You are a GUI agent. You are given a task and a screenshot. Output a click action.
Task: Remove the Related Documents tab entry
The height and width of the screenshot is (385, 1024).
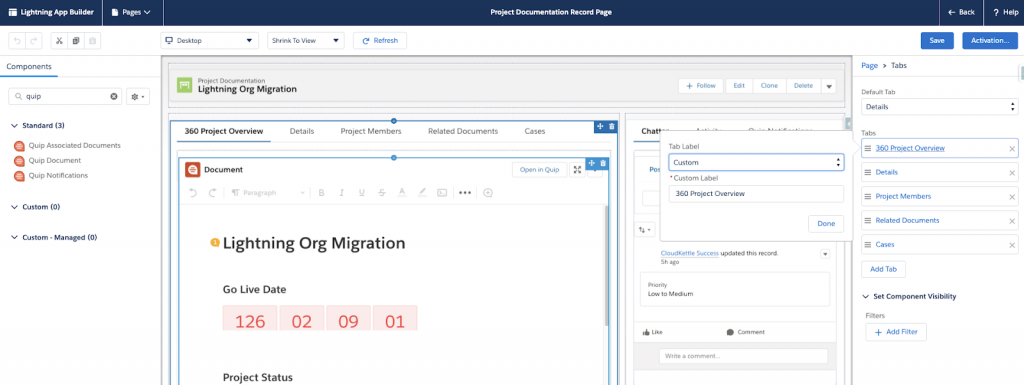[1012, 221]
